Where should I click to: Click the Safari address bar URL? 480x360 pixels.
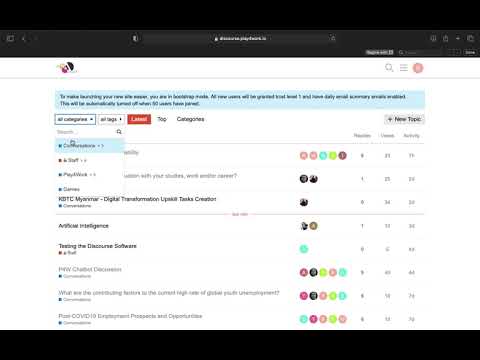point(240,38)
